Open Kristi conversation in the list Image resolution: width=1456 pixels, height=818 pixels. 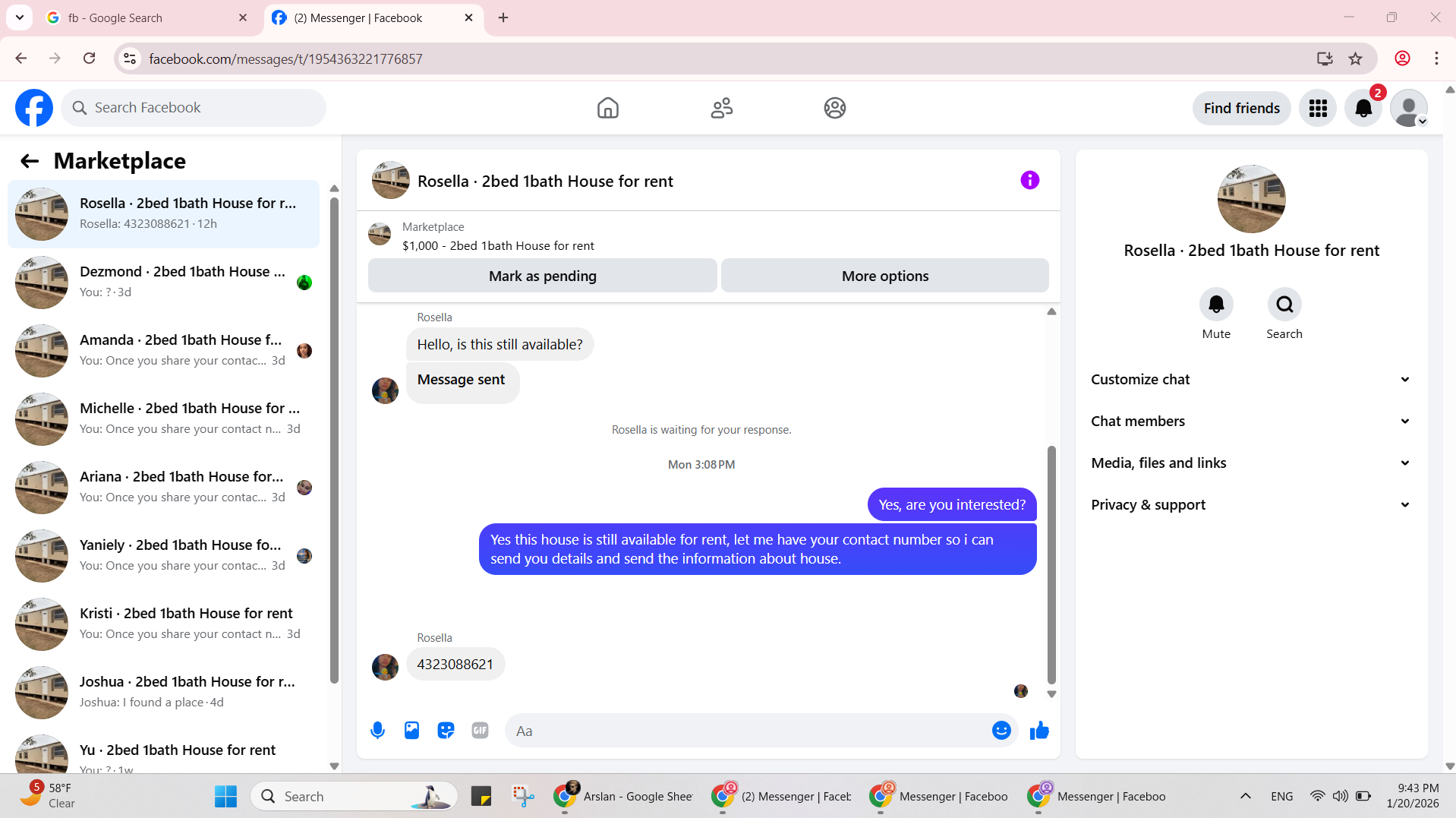(x=163, y=624)
